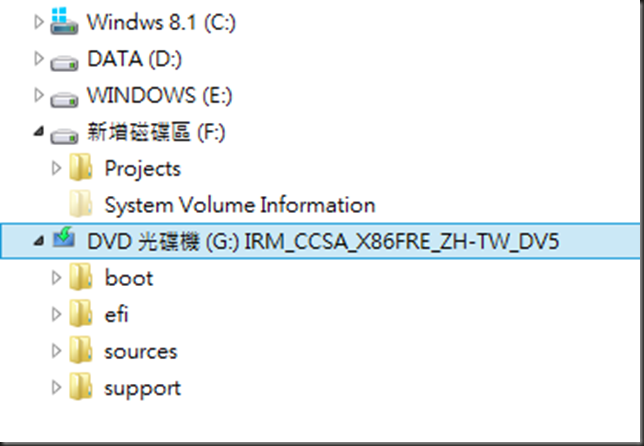
Task: Click the boot folder icon
Action: (x=80, y=277)
